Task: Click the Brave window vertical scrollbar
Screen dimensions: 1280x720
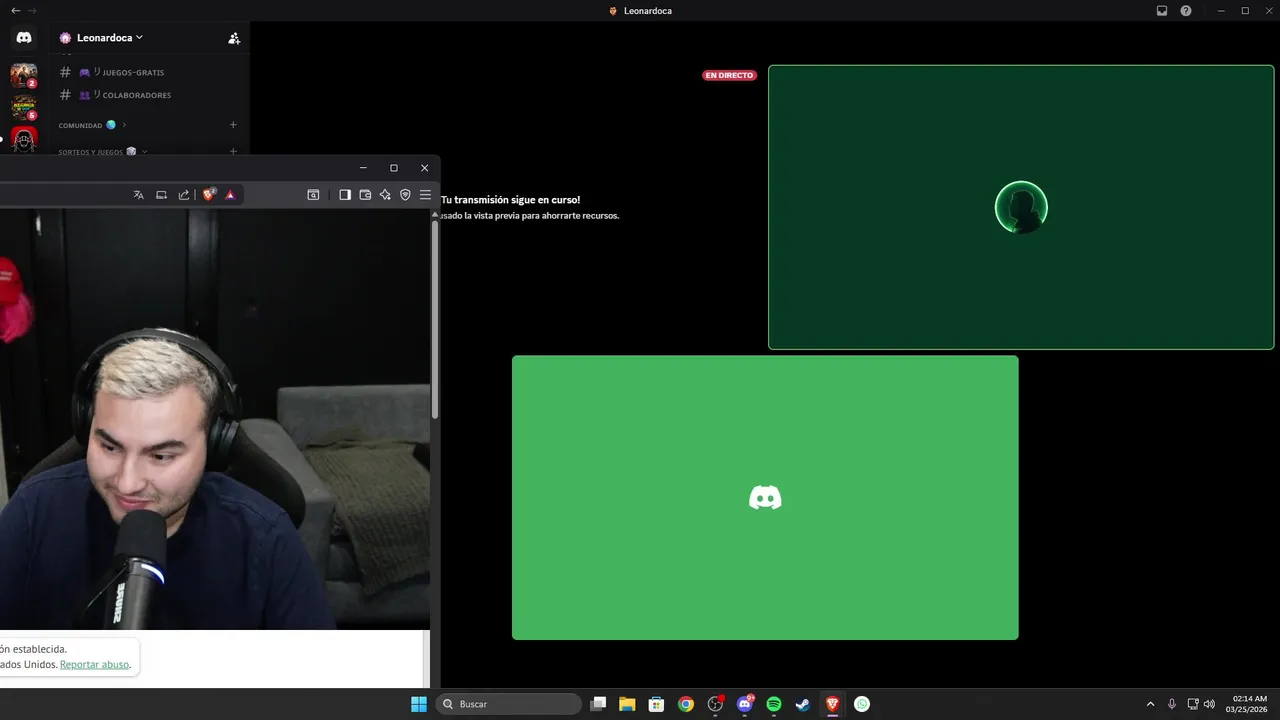Action: click(x=435, y=320)
